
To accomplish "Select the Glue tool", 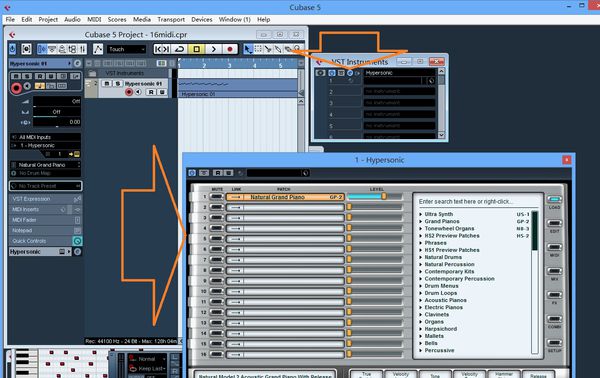I will tap(277, 49).
